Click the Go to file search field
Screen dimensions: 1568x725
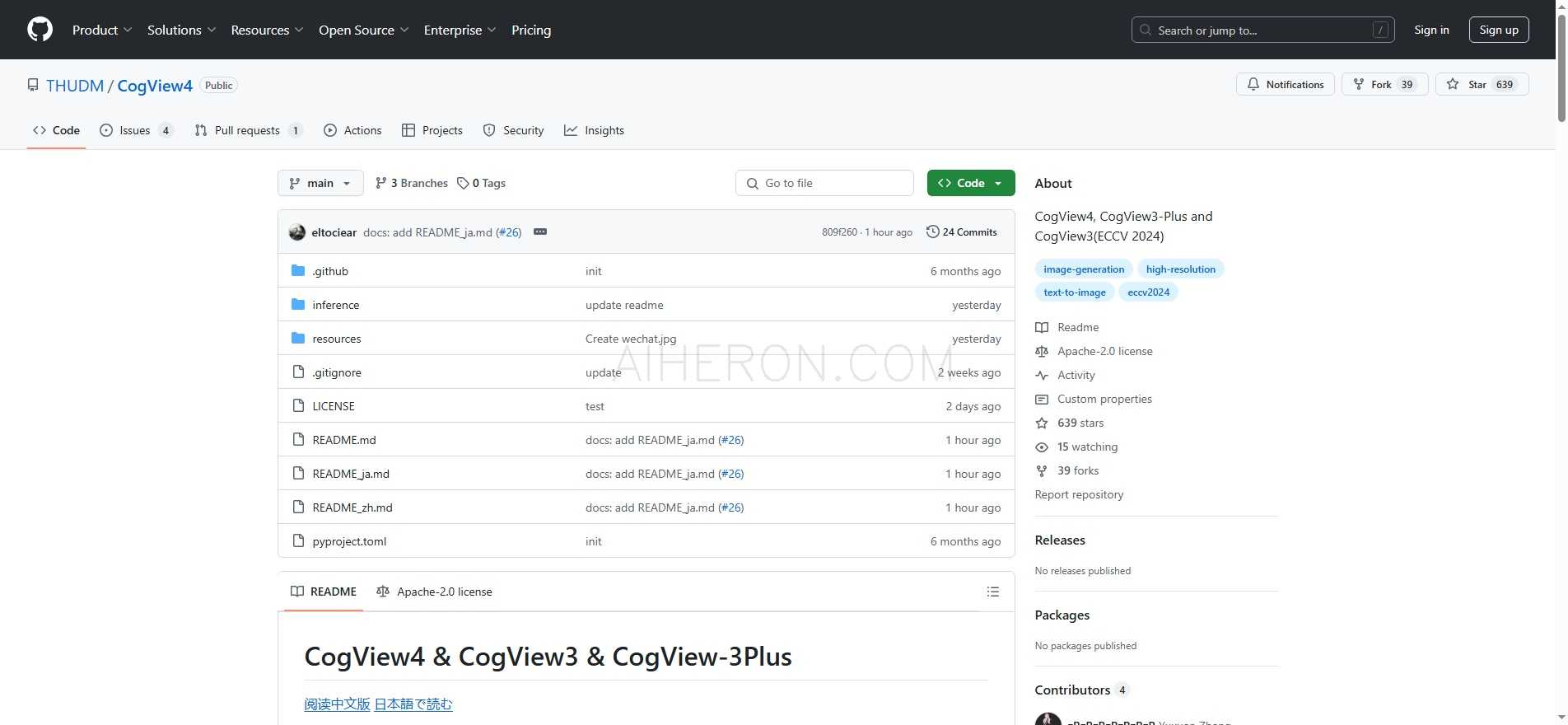coord(824,183)
